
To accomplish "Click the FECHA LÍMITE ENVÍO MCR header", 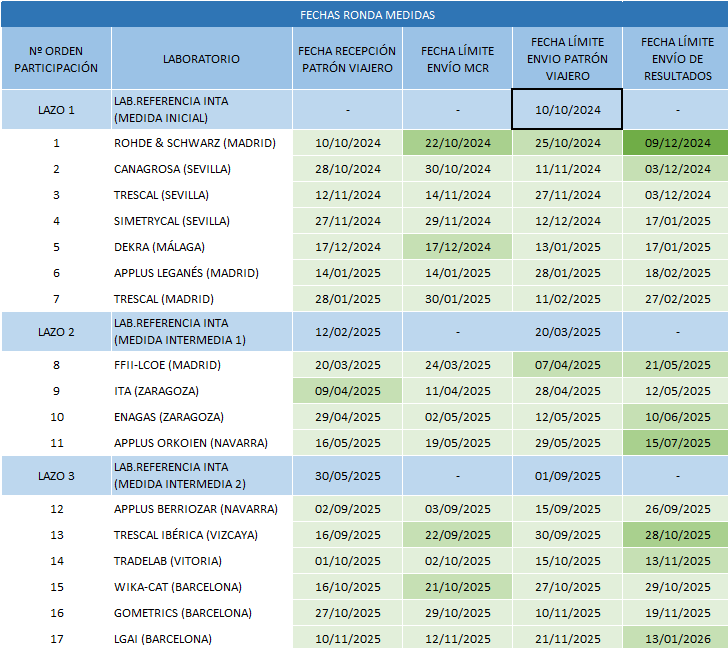I will point(457,59).
